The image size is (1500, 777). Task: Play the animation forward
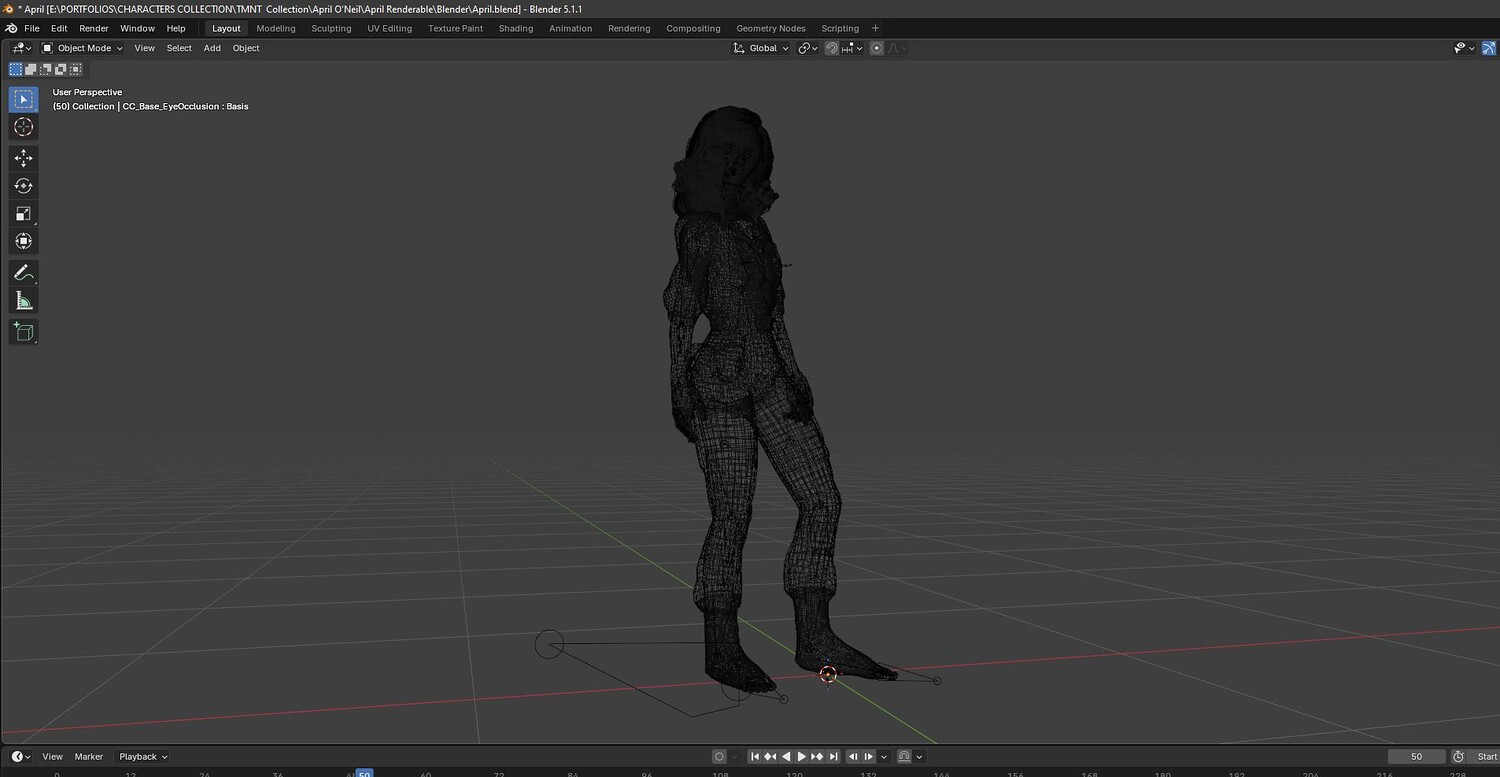pos(801,757)
